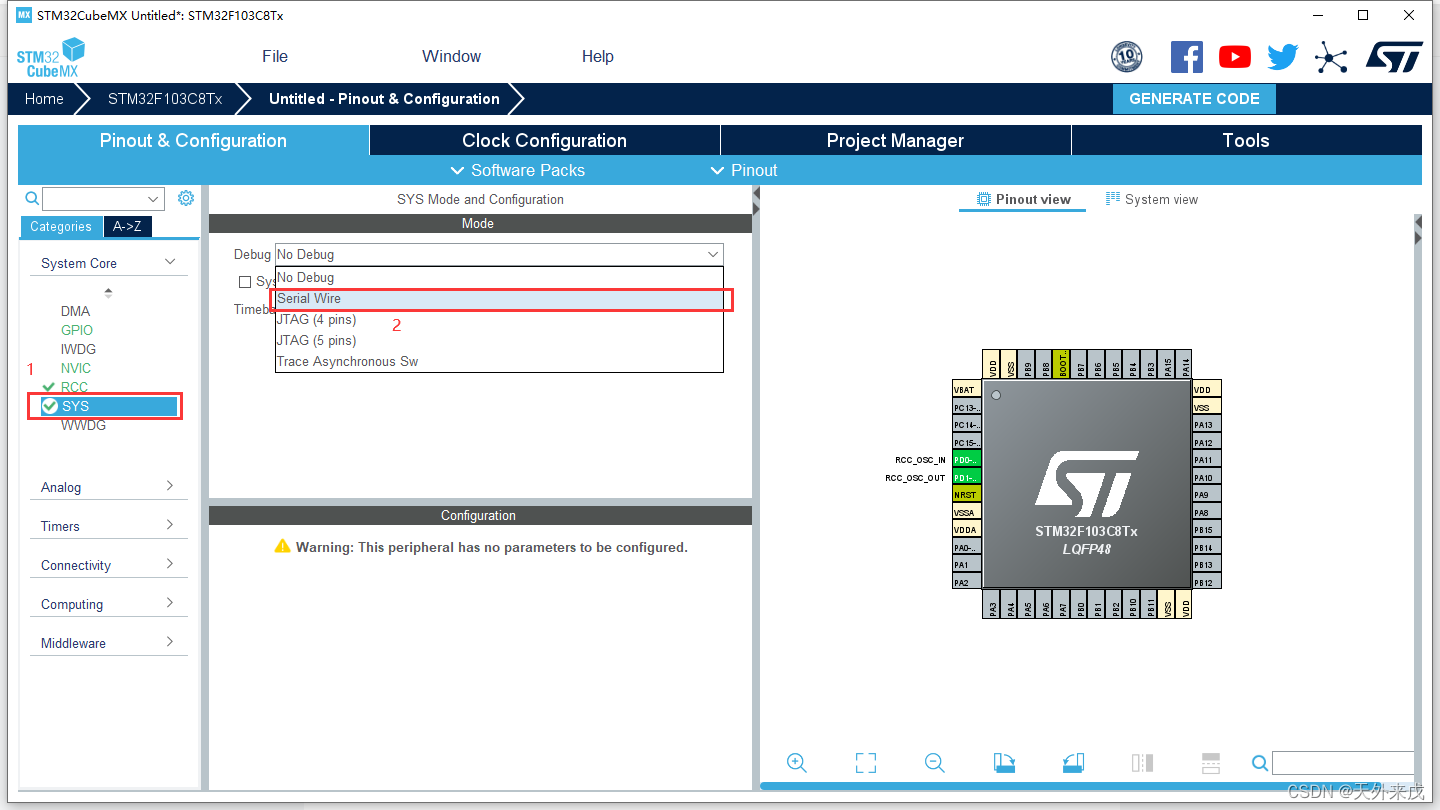The image size is (1440, 810).
Task: Open the Window menu
Action: (x=451, y=57)
